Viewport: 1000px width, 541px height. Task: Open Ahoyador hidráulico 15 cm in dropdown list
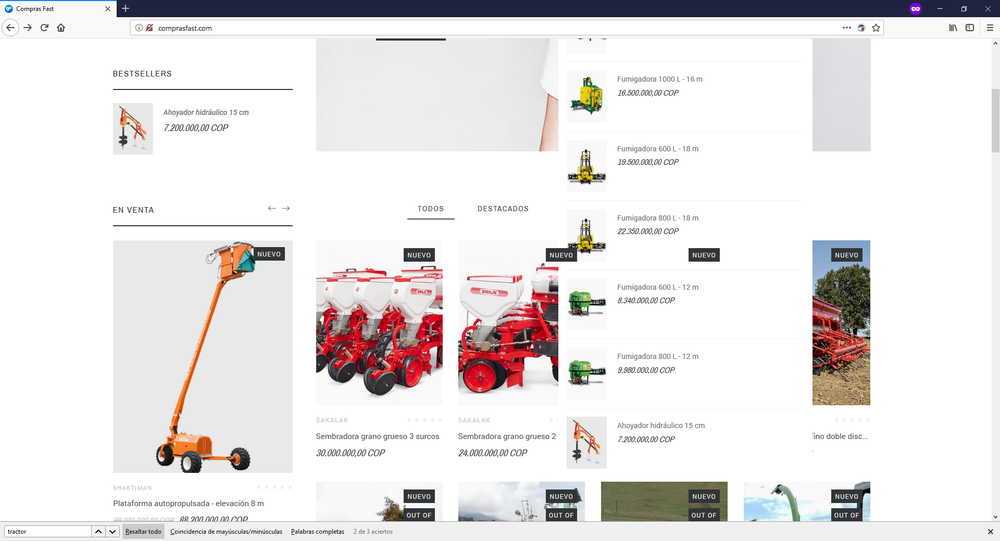[661, 426]
